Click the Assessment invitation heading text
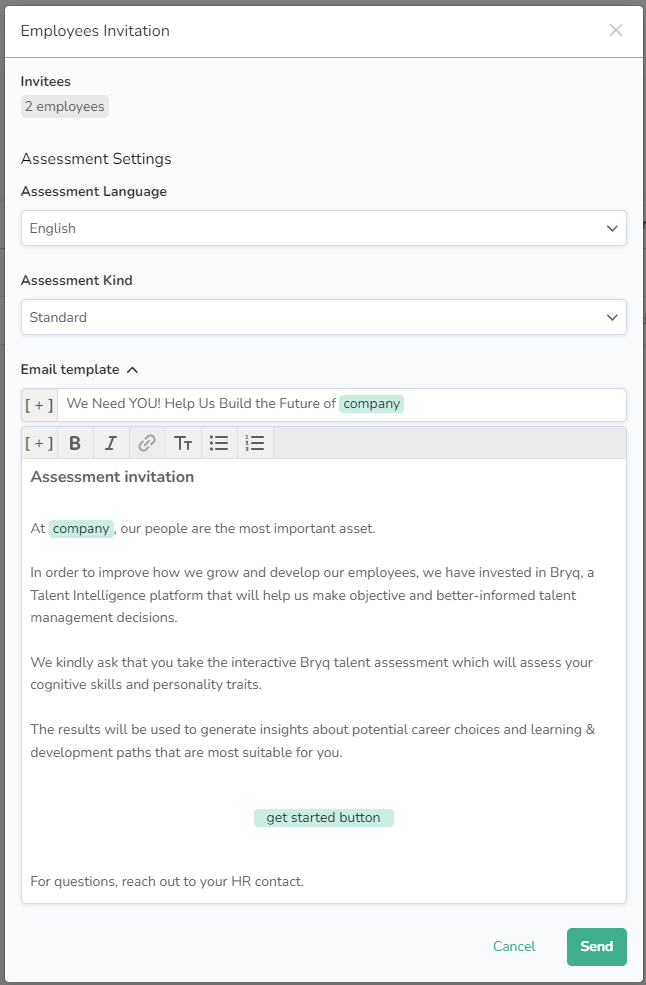Image resolution: width=646 pixels, height=985 pixels. [112, 477]
